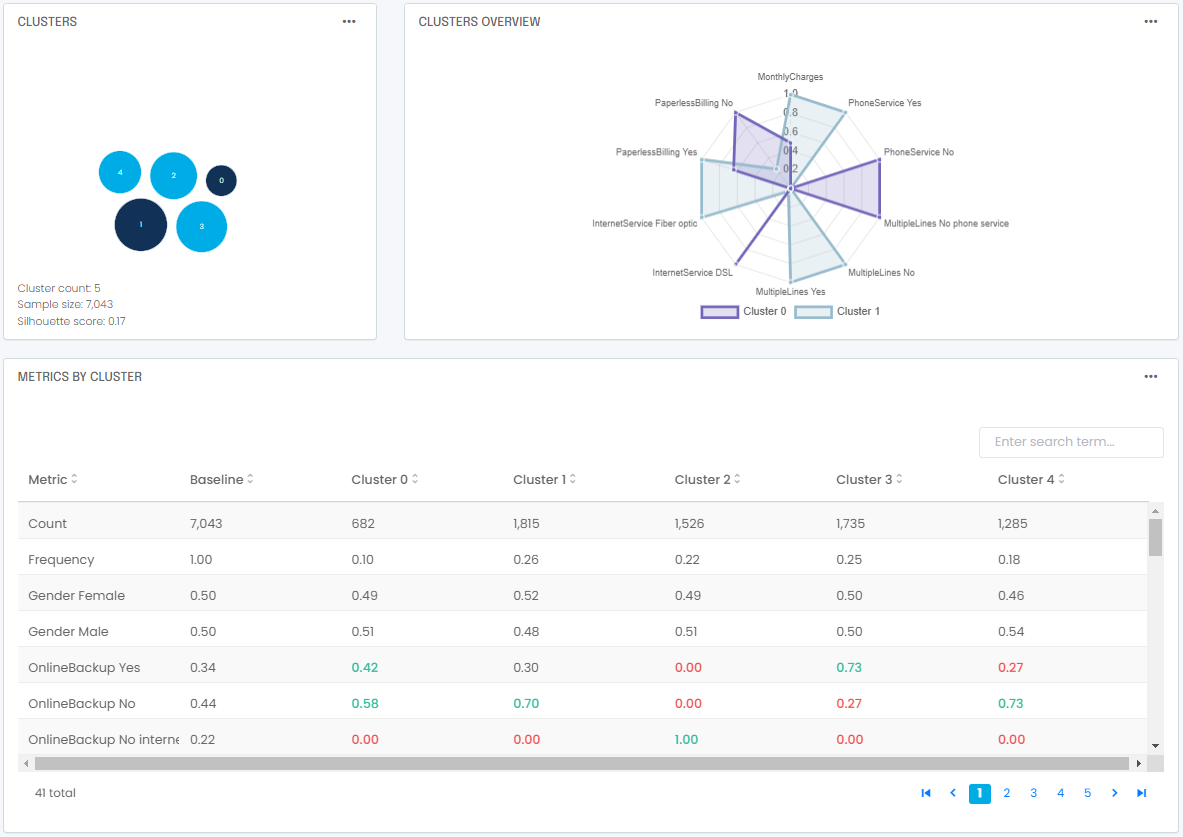Open the Clusters Overview ellipsis menu
The image size is (1183, 837).
point(1151,21)
